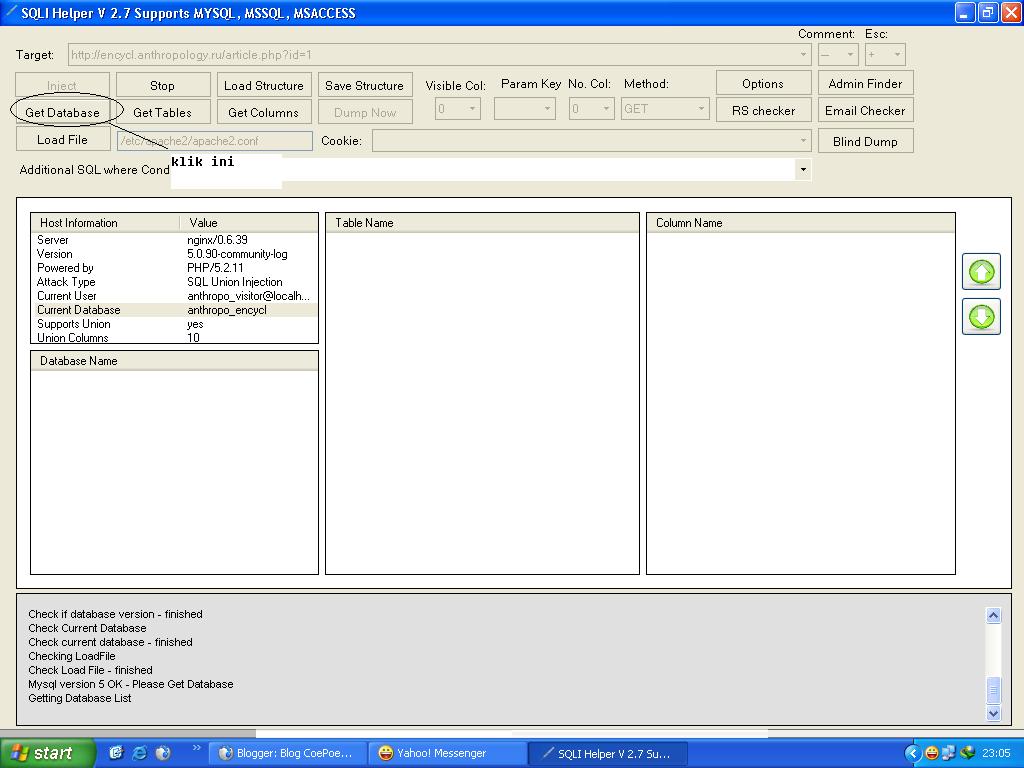Switch to SQLI Helper taskbar button
Image resolution: width=1024 pixels, height=768 pixels.
point(607,753)
